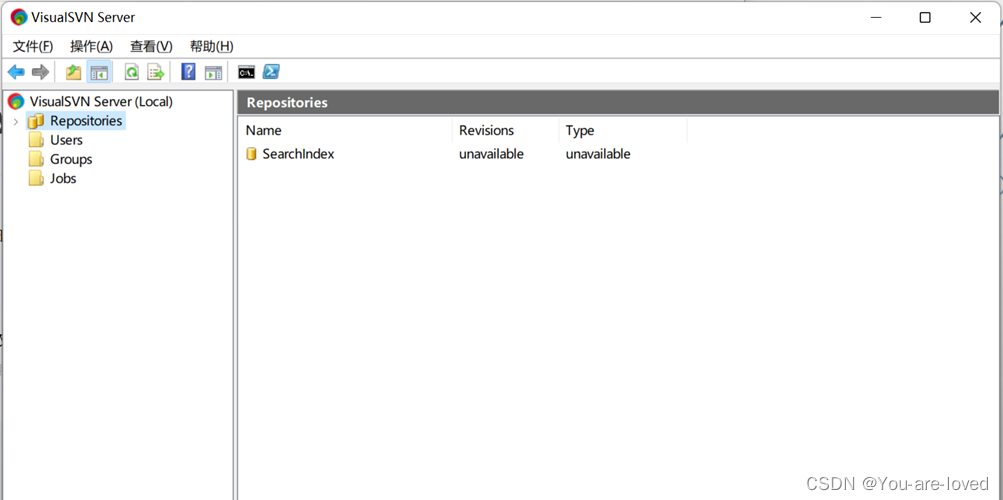Minimize the VisualSVN Server window
This screenshot has height=500, width=1003.
pos(876,18)
